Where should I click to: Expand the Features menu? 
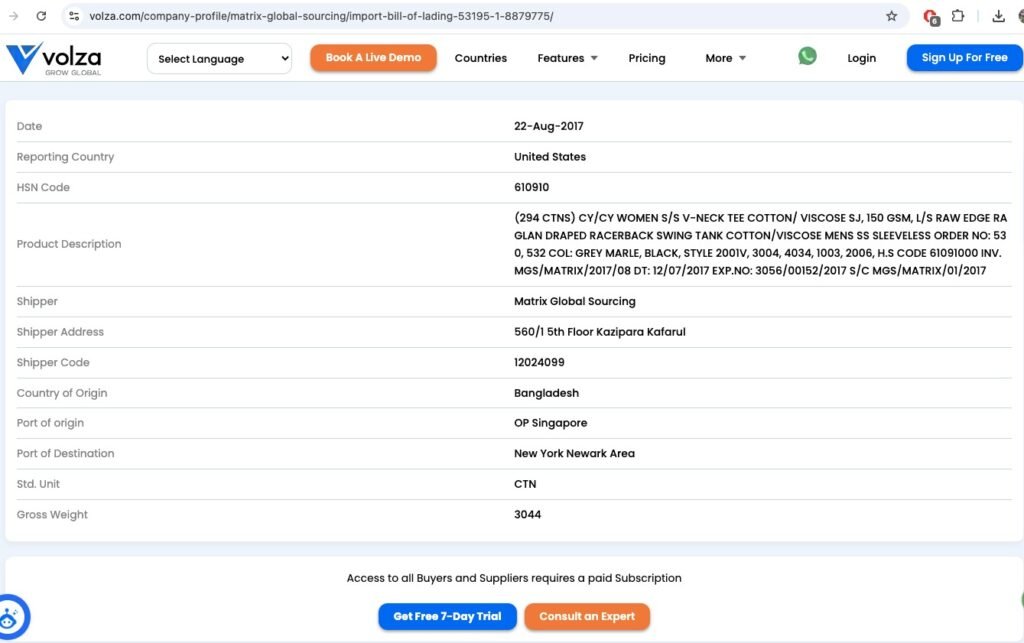(x=567, y=58)
